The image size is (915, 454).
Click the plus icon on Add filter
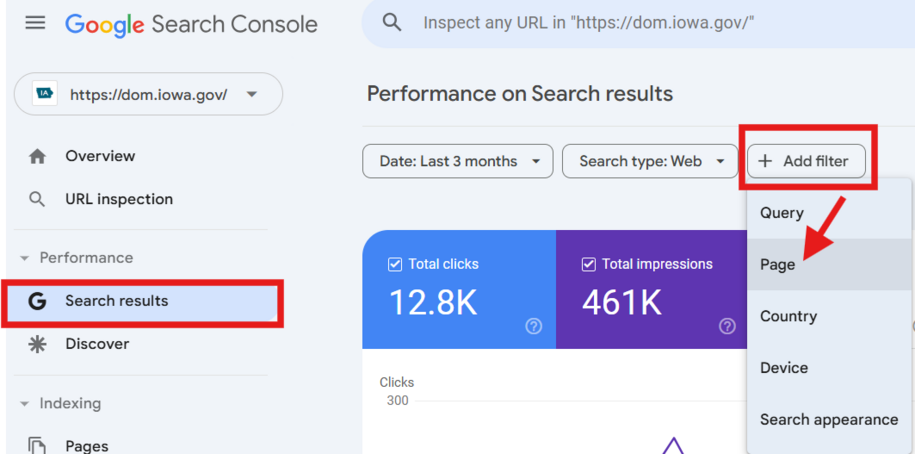click(x=765, y=161)
